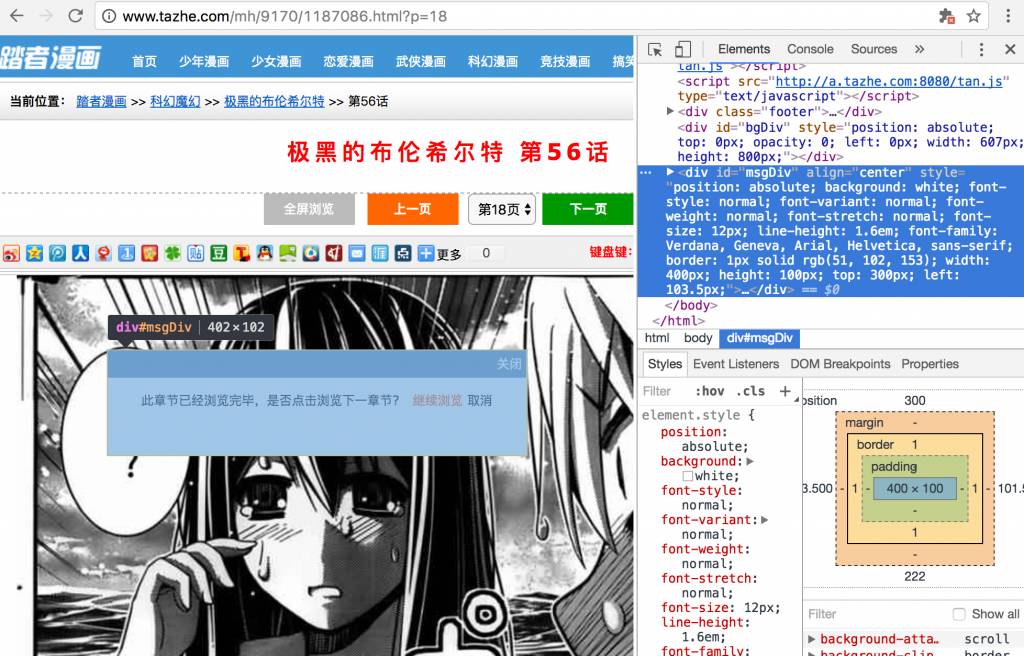Click the browser back arrow
Image resolution: width=1024 pixels, height=656 pixels.
(17, 16)
